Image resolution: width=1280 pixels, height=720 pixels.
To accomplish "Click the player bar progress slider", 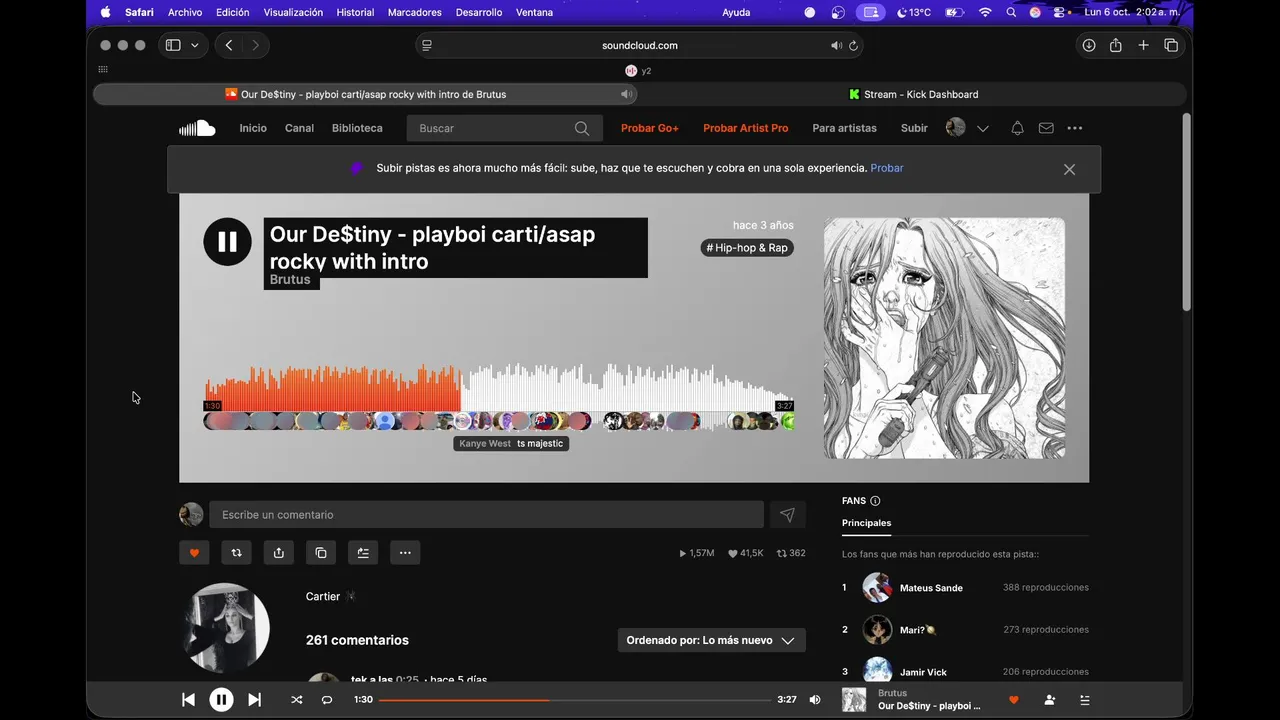I will [x=575, y=700].
